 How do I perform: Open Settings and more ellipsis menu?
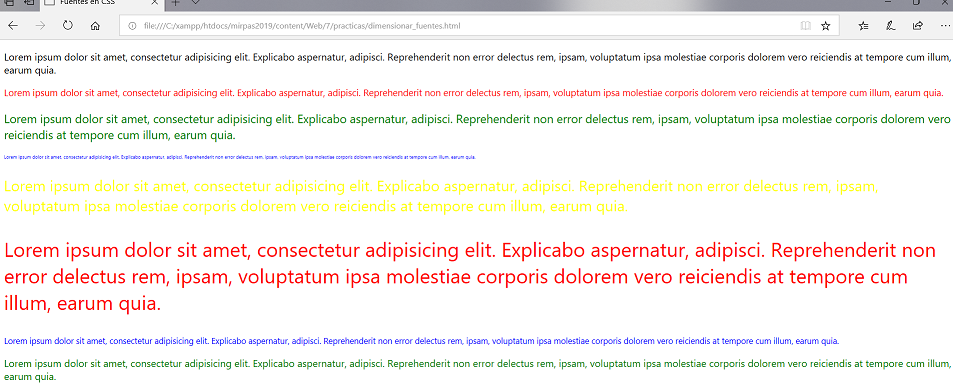point(944,26)
